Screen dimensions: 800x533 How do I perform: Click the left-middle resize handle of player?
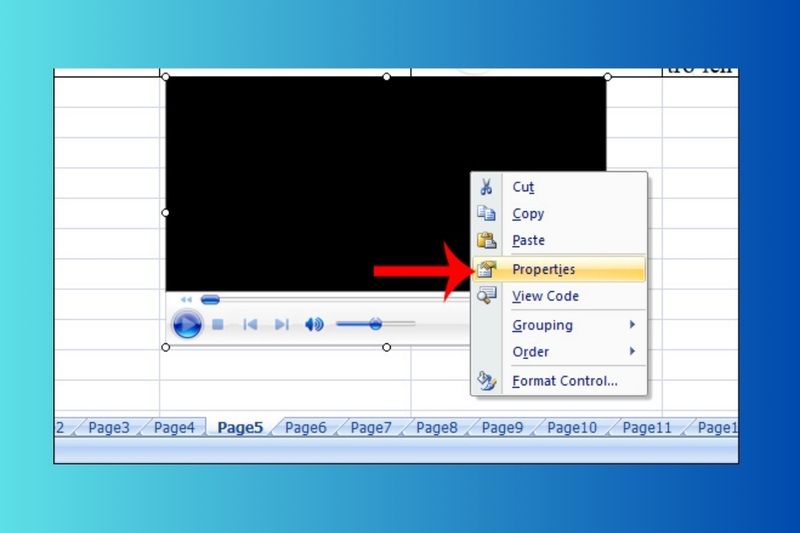165,213
